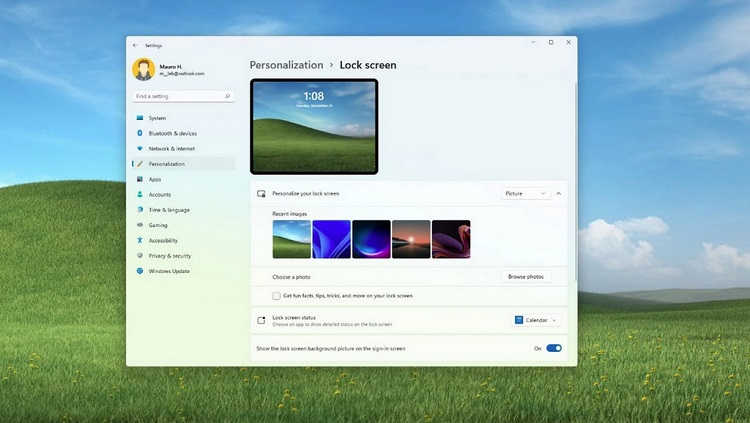This screenshot has width=750, height=423.
Task: Click the System icon in sidebar
Action: click(x=140, y=118)
